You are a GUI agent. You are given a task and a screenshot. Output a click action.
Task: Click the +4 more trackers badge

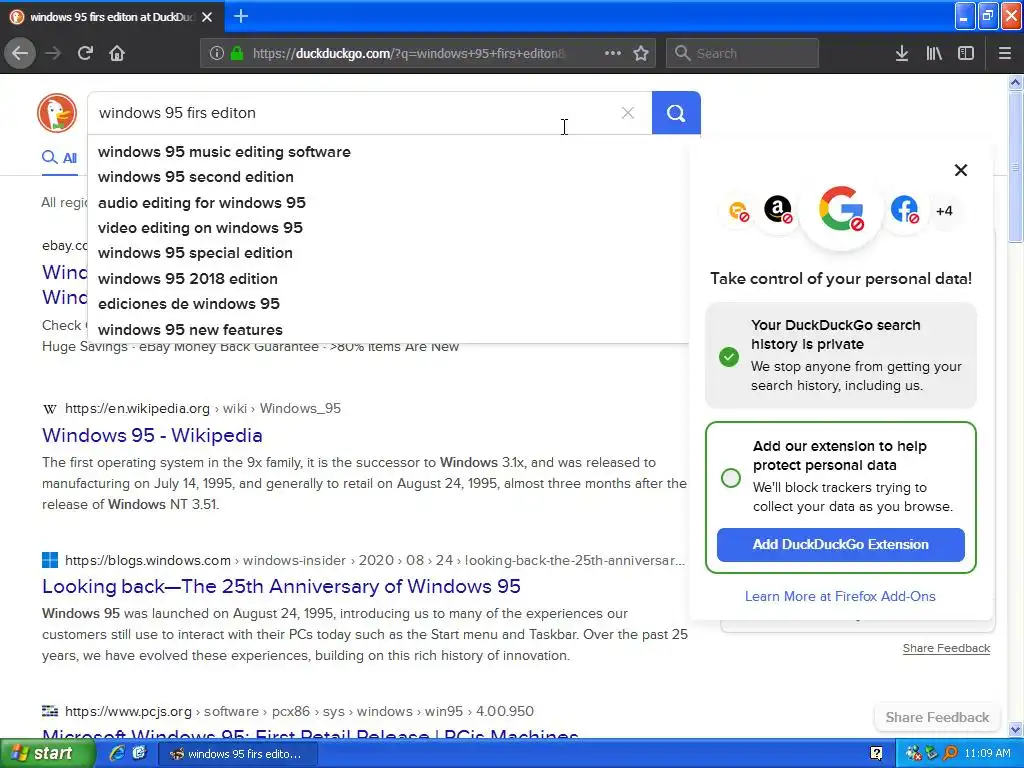(x=944, y=211)
